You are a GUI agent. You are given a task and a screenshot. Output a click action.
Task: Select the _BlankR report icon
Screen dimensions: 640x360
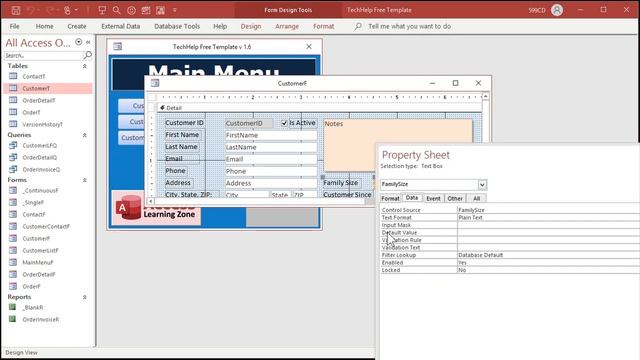13,307
